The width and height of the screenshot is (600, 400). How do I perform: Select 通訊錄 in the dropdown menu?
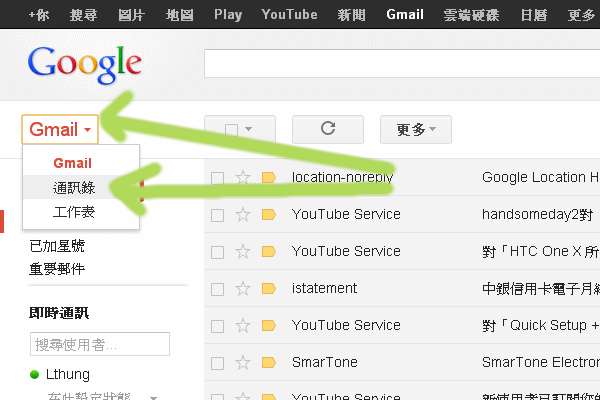point(74,188)
